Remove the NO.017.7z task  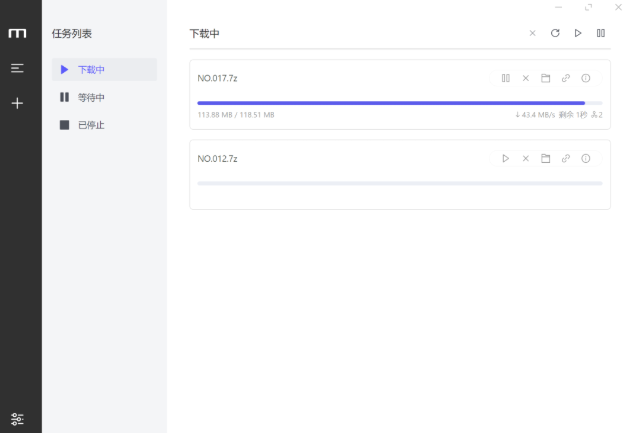pos(526,78)
